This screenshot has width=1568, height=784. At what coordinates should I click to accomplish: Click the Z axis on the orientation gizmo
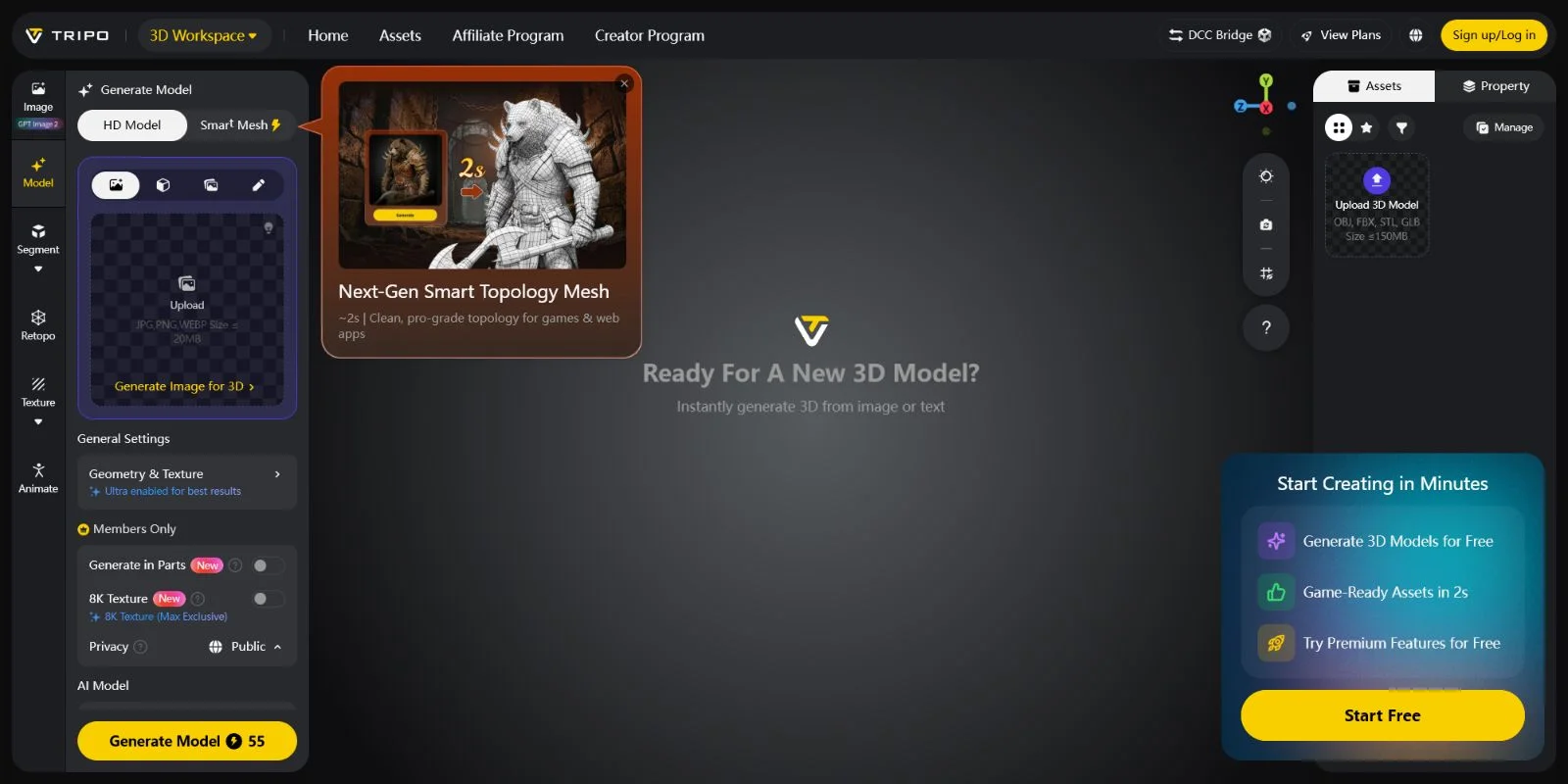click(x=1241, y=106)
